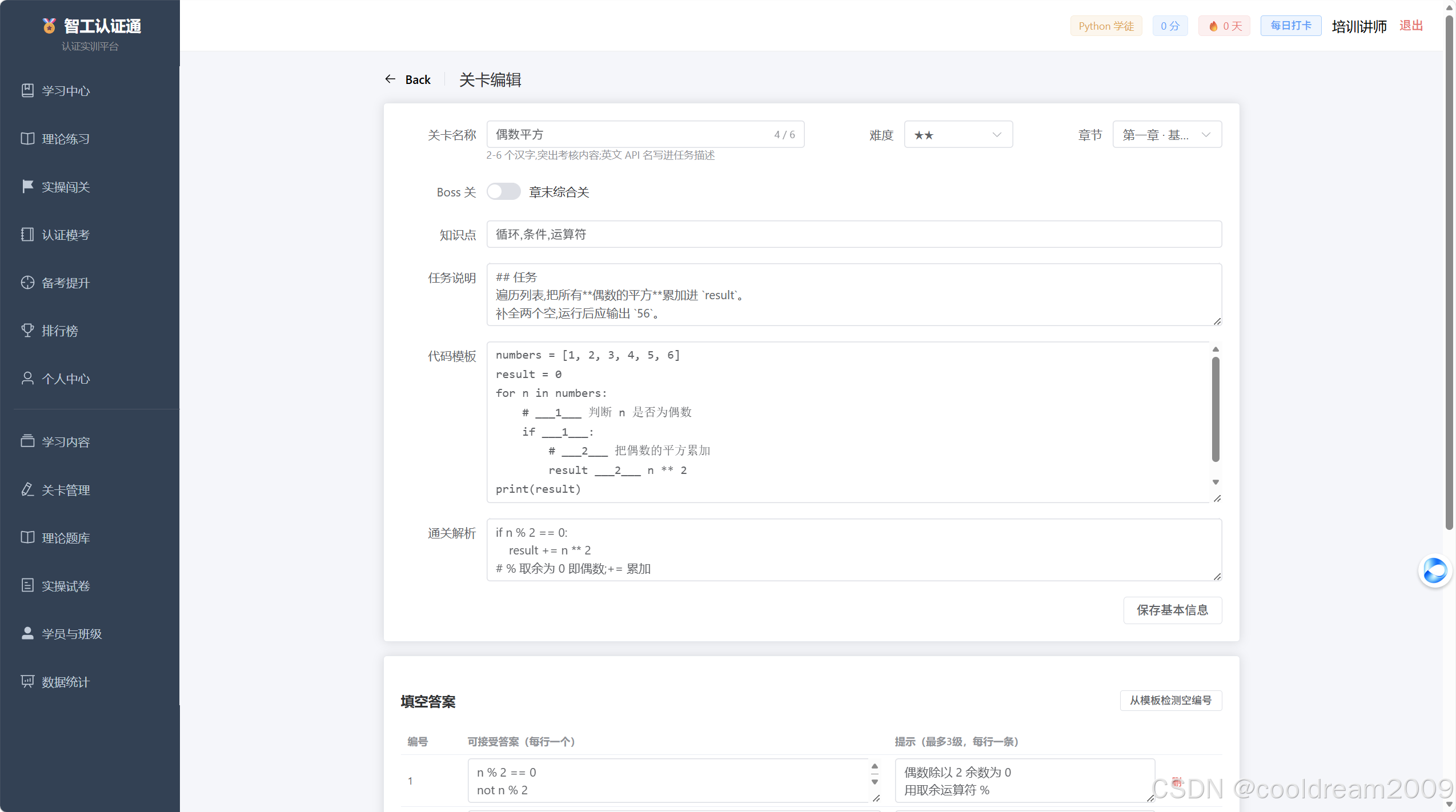Click the 难度 dropdown chevron arrow
This screenshot has height=812, width=1456.
997,135
